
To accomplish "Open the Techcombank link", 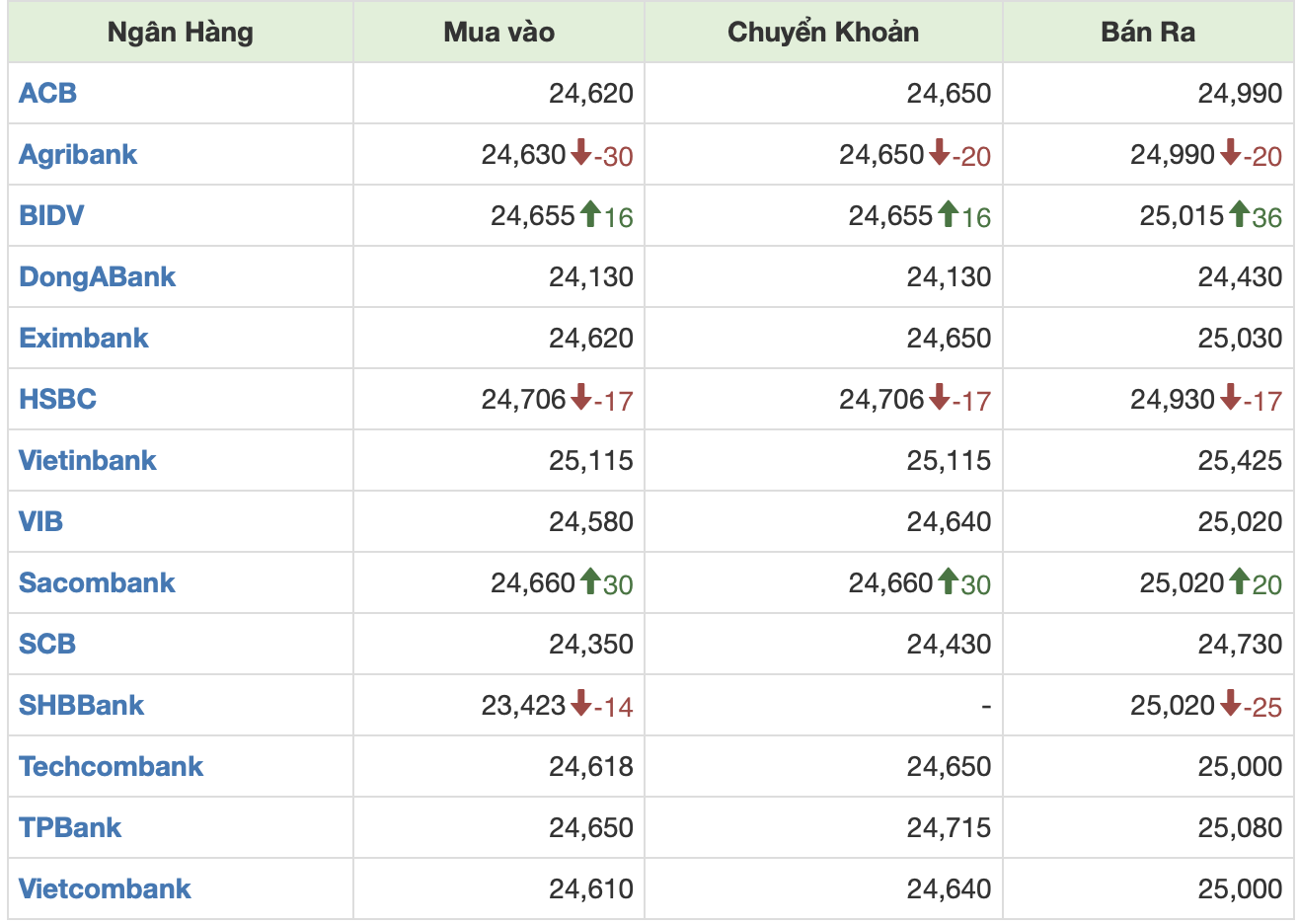I will (111, 766).
